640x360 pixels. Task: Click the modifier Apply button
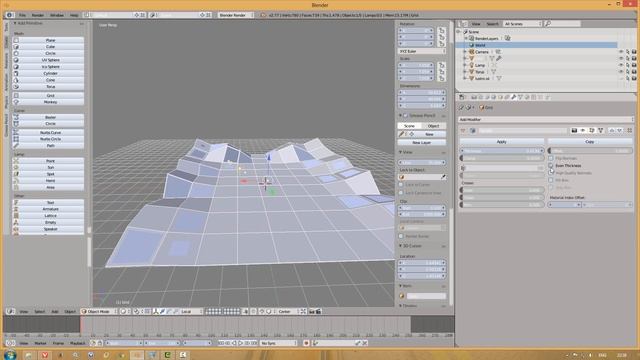(502, 142)
